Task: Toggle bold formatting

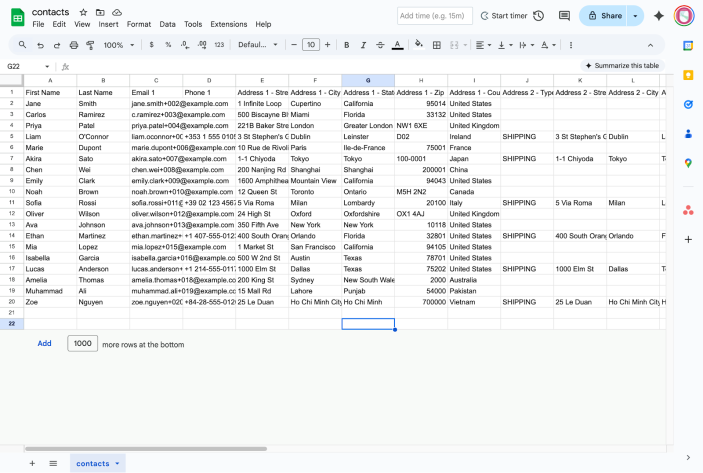Action: tap(345, 45)
